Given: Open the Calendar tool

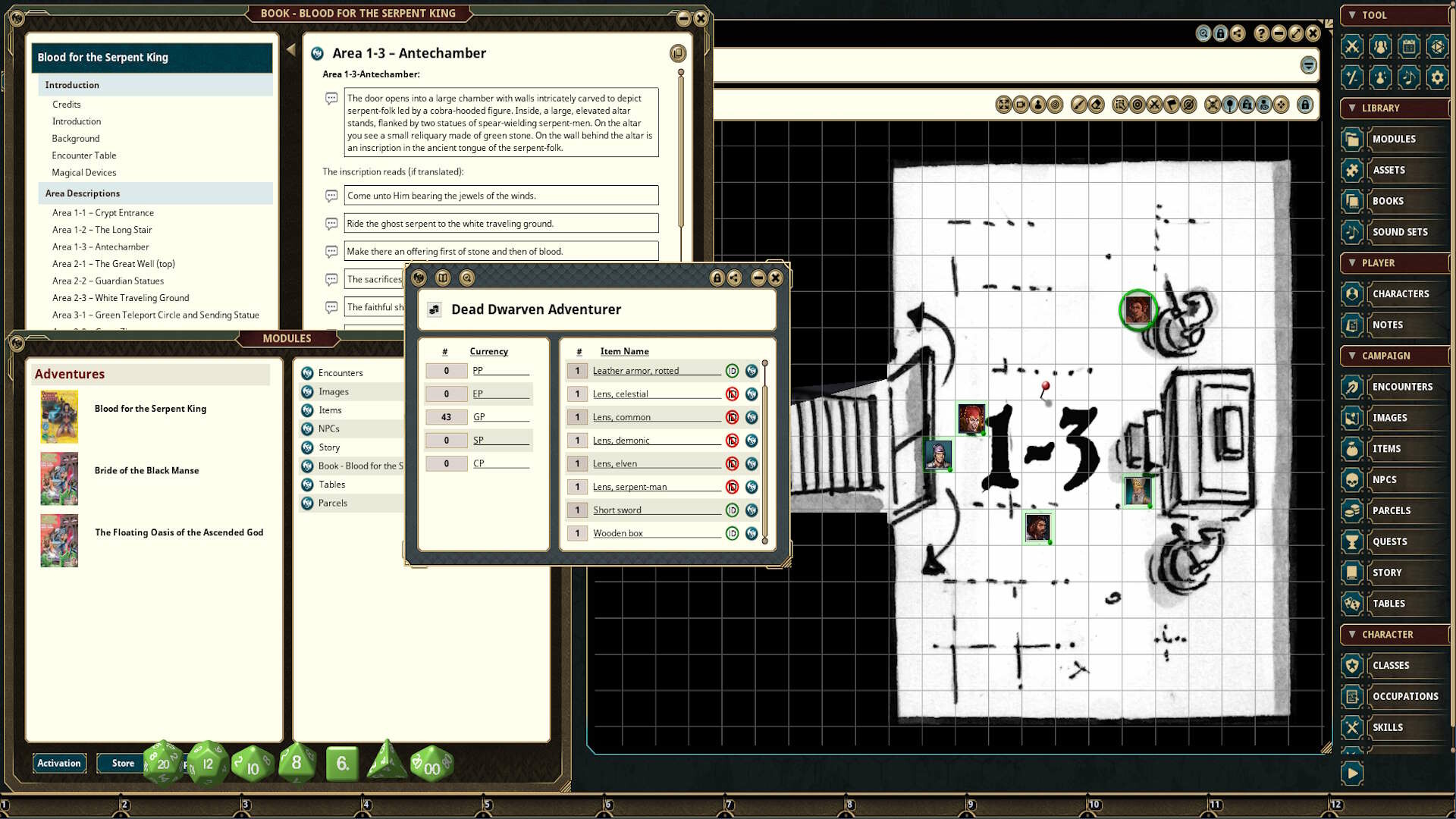Looking at the screenshot, I should [x=1409, y=46].
